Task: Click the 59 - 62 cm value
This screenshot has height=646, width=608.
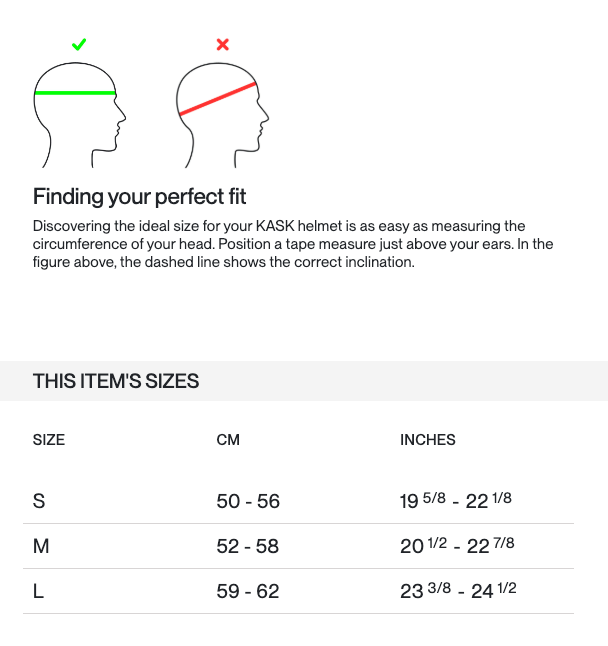Action: coord(248,591)
